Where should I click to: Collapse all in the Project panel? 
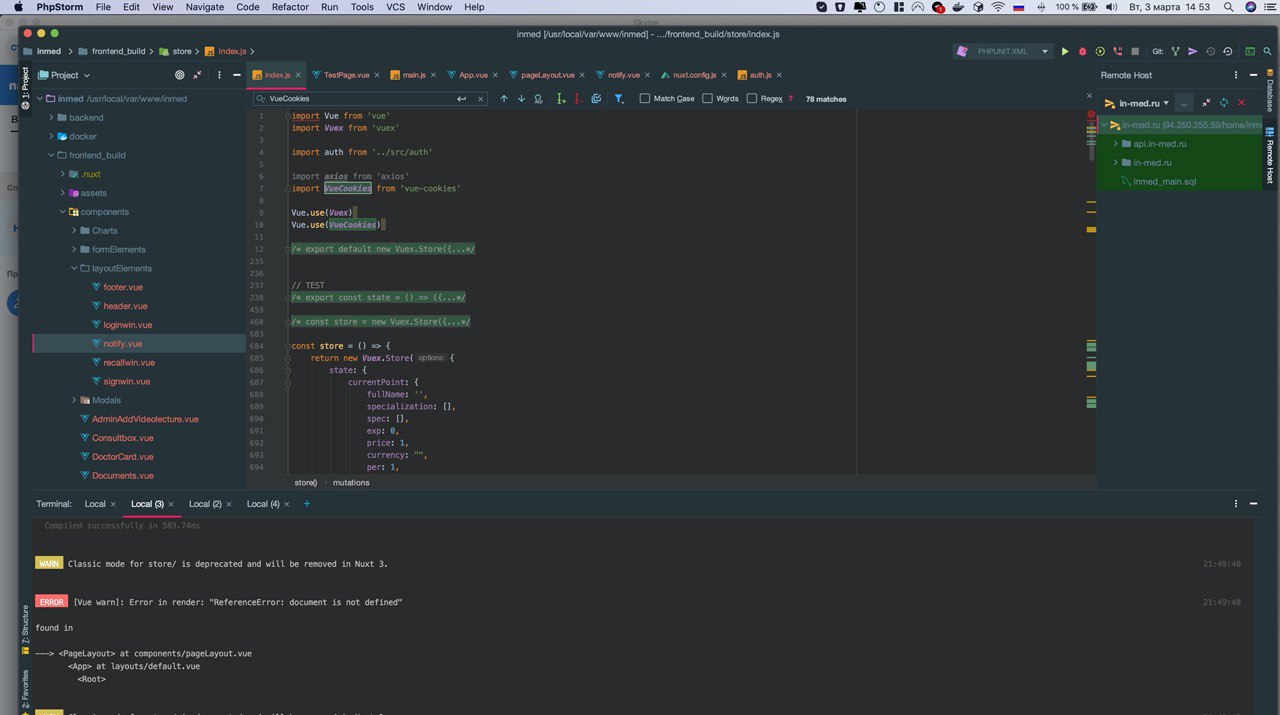pyautogui.click(x=197, y=75)
